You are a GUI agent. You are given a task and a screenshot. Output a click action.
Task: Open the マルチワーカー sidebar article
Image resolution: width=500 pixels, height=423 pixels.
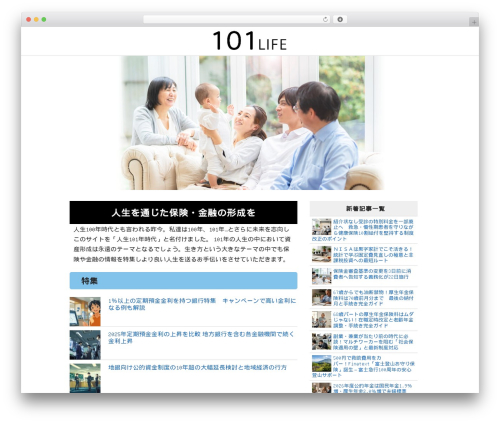tap(373, 342)
